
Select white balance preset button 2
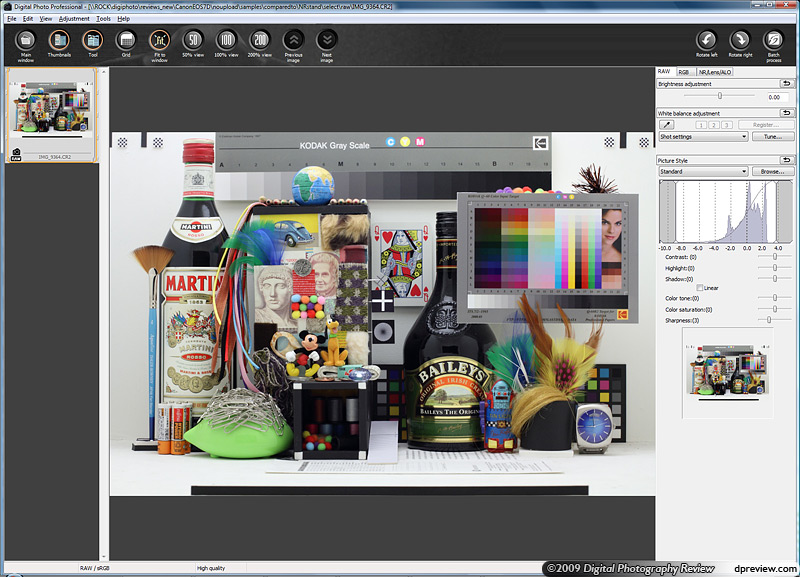coord(714,125)
